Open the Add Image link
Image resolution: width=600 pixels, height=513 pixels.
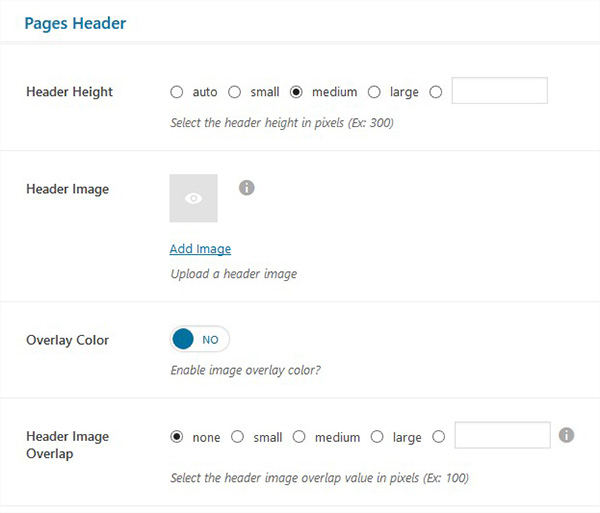(x=200, y=249)
